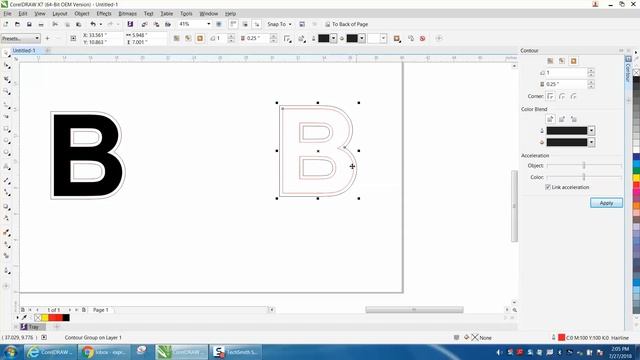Image resolution: width=640 pixels, height=360 pixels.
Task: Select the Crop tool in toolbox
Action: click(7, 79)
